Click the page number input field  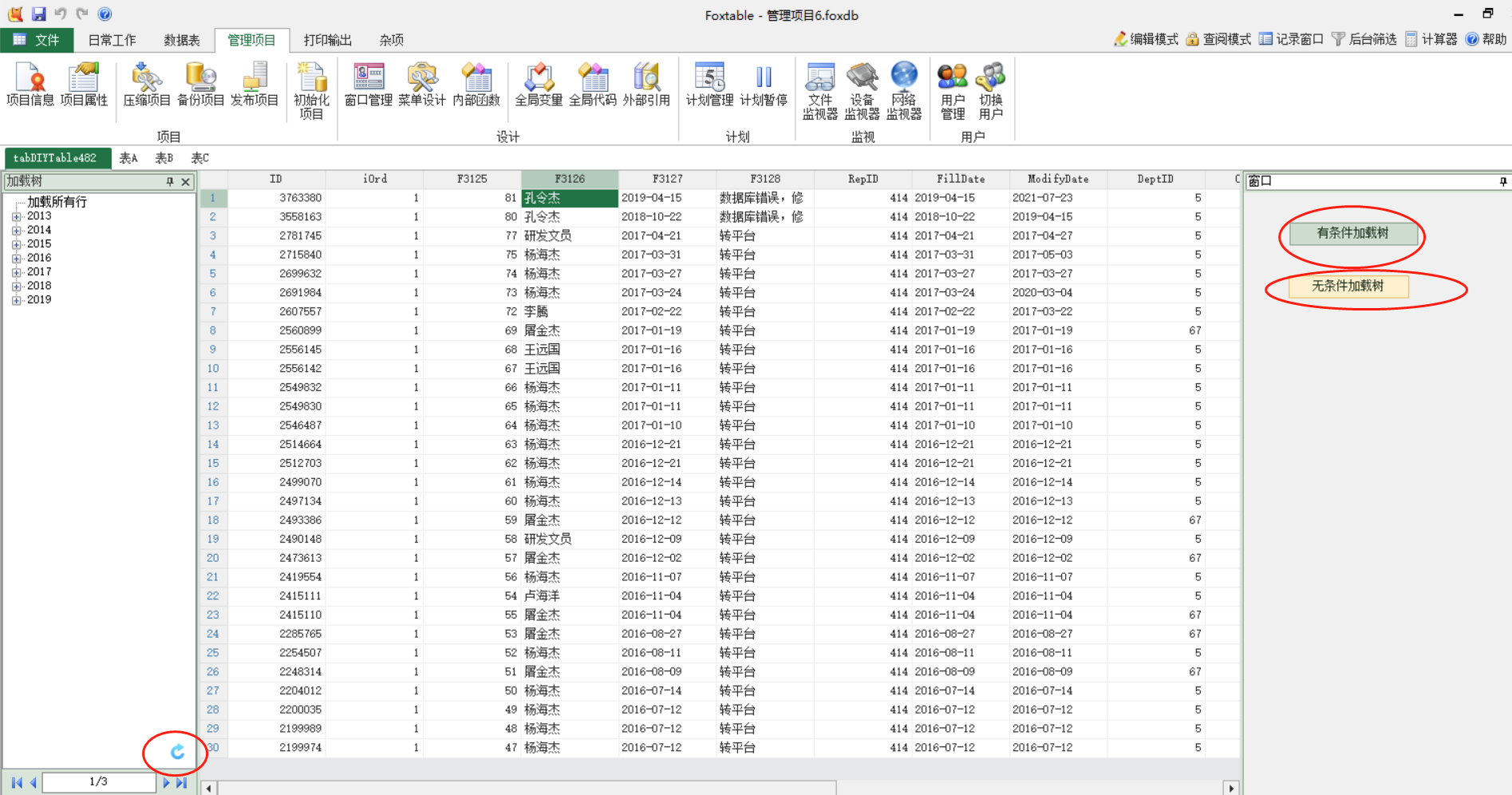coord(98,782)
